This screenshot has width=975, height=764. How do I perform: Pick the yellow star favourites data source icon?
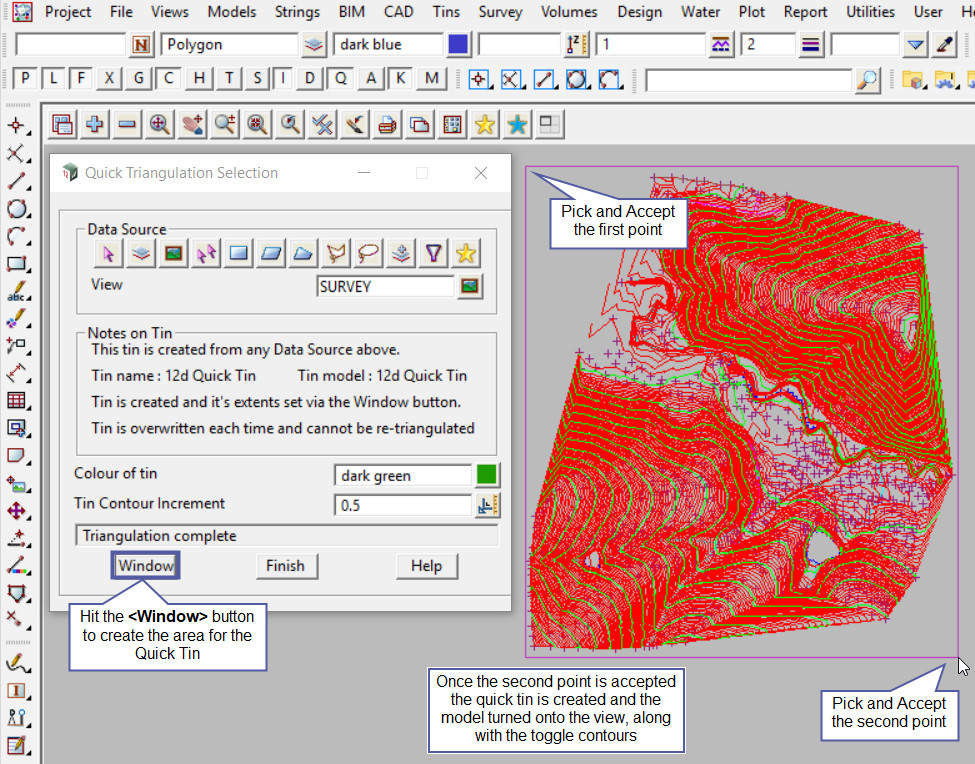point(465,254)
